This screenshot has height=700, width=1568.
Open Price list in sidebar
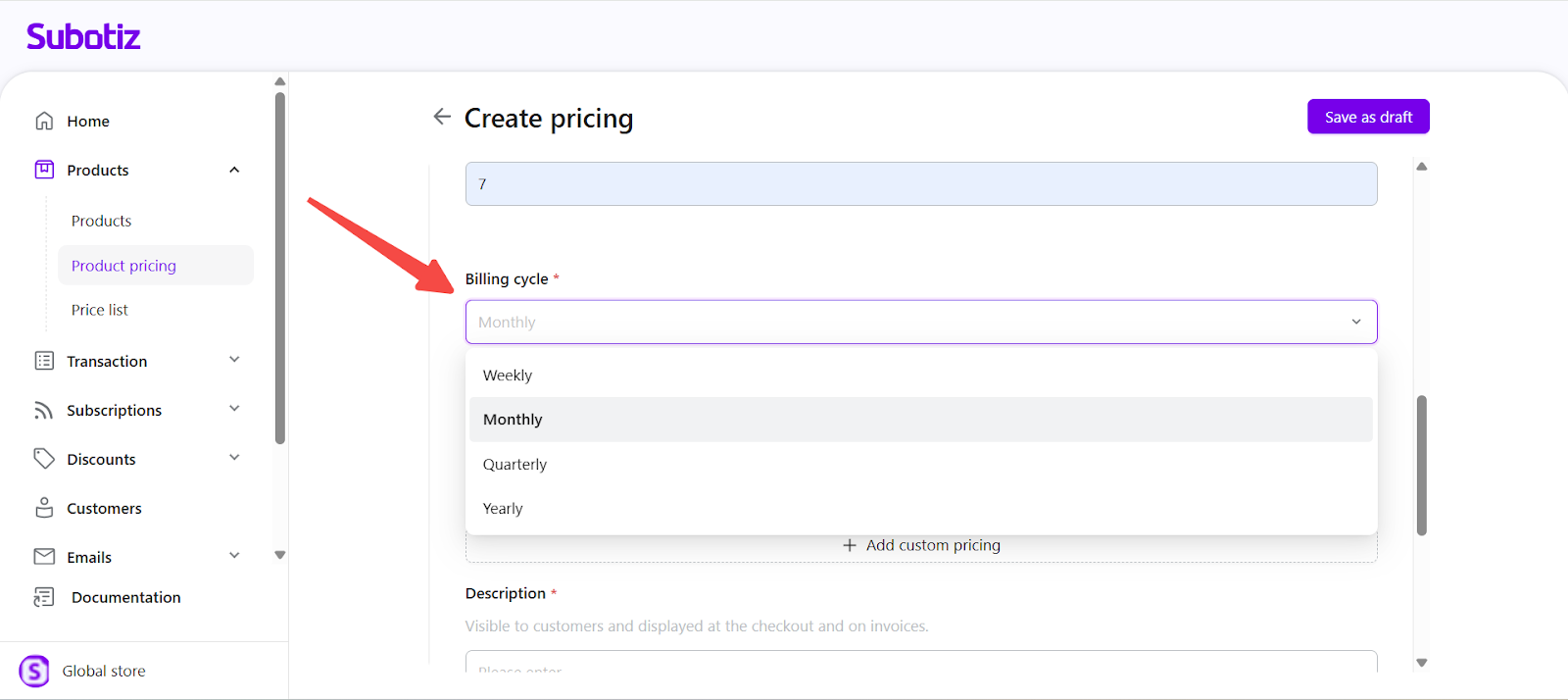click(x=100, y=310)
